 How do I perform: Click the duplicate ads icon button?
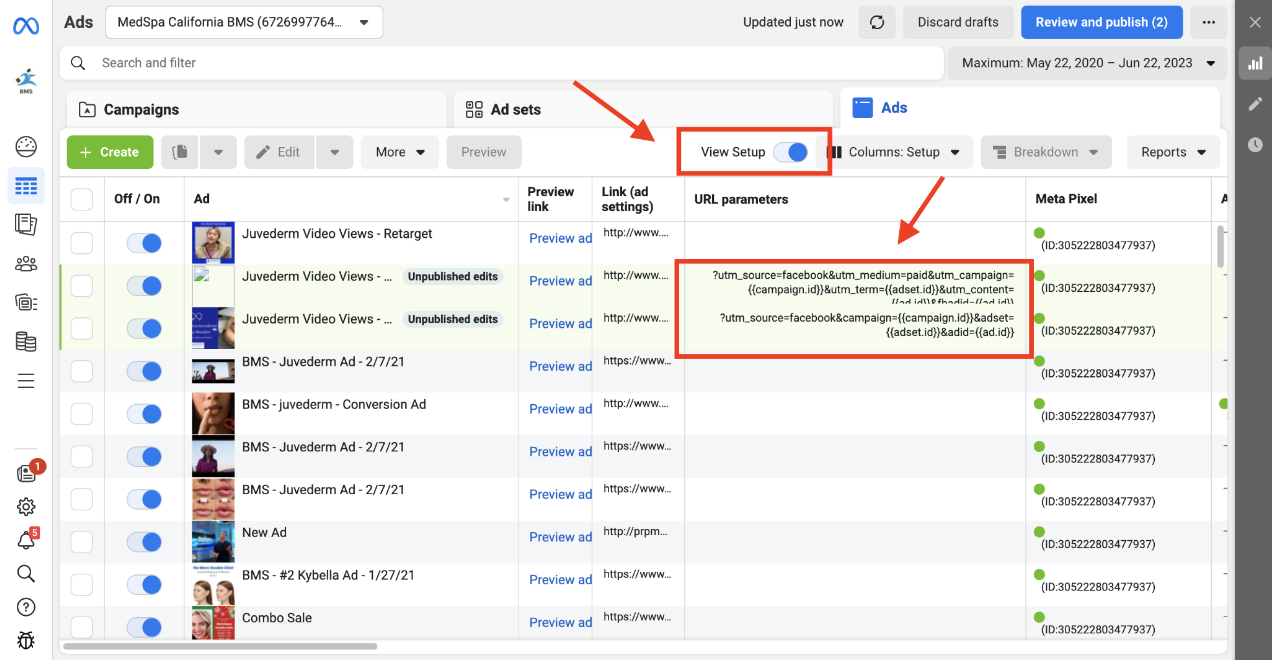point(180,152)
